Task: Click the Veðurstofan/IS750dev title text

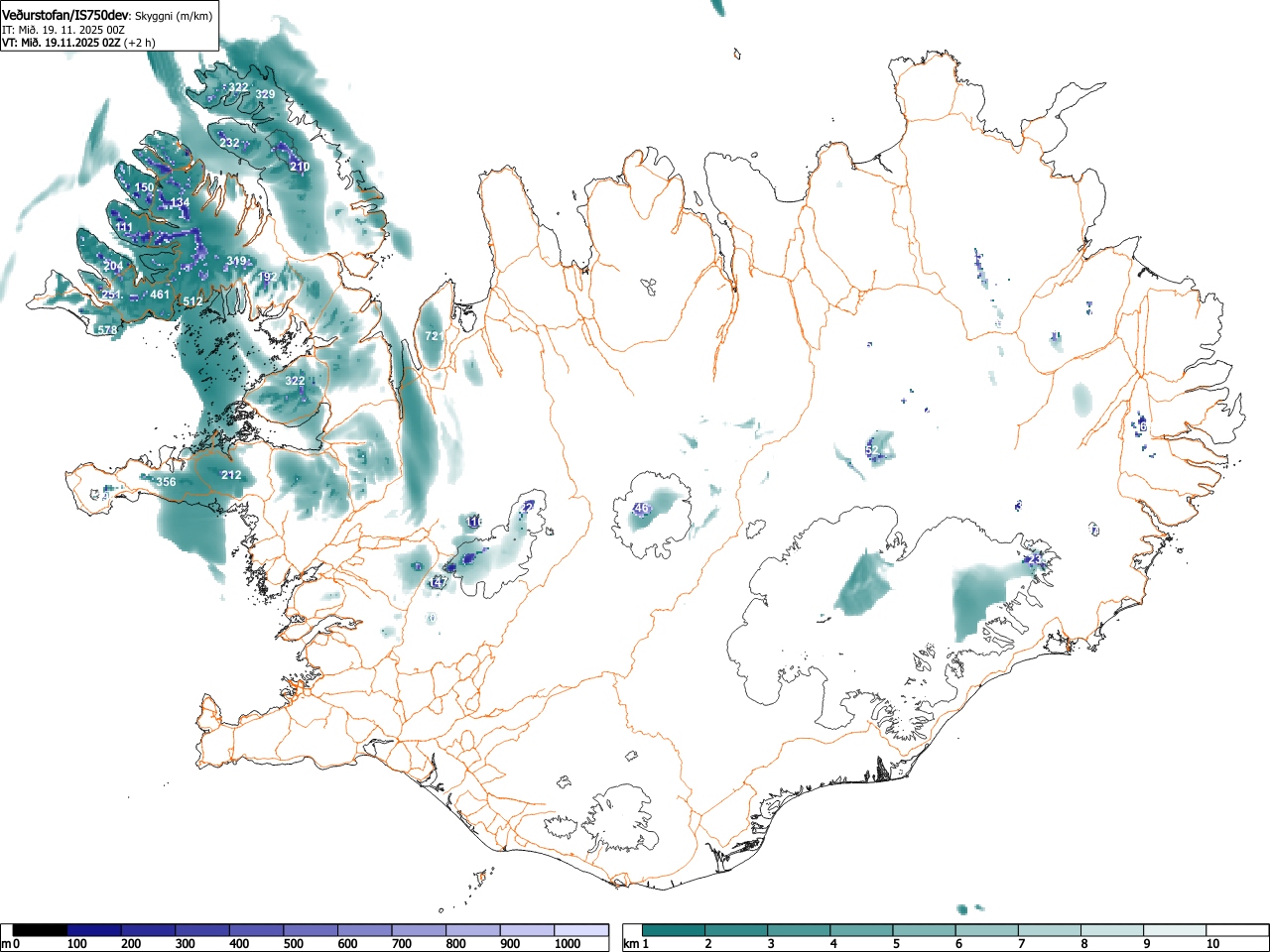Action: coord(65,14)
